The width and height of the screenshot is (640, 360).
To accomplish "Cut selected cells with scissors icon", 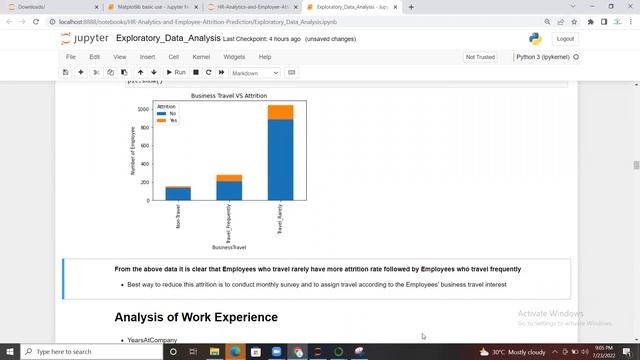I will 96,73.
